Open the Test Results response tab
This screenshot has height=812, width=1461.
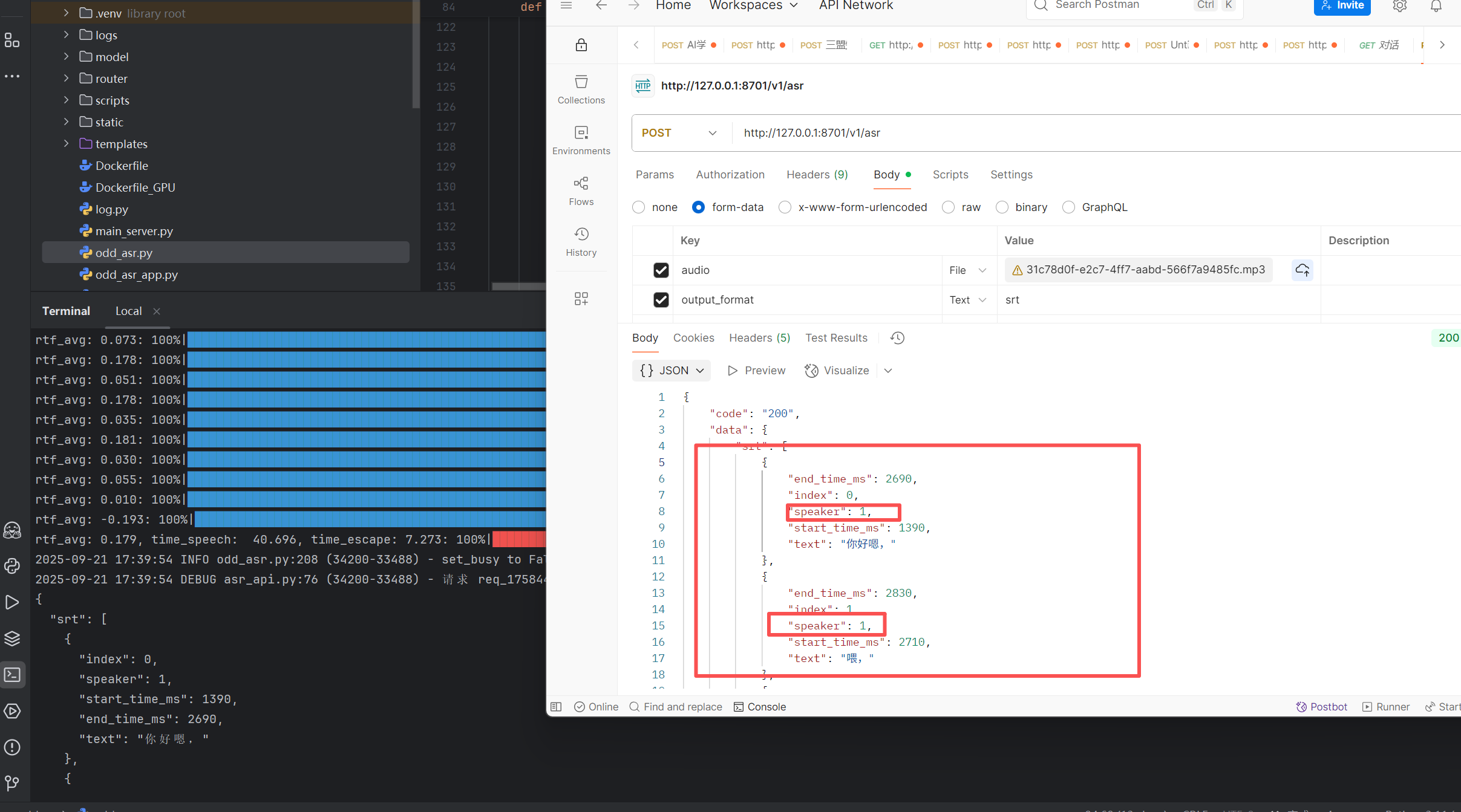click(x=835, y=338)
